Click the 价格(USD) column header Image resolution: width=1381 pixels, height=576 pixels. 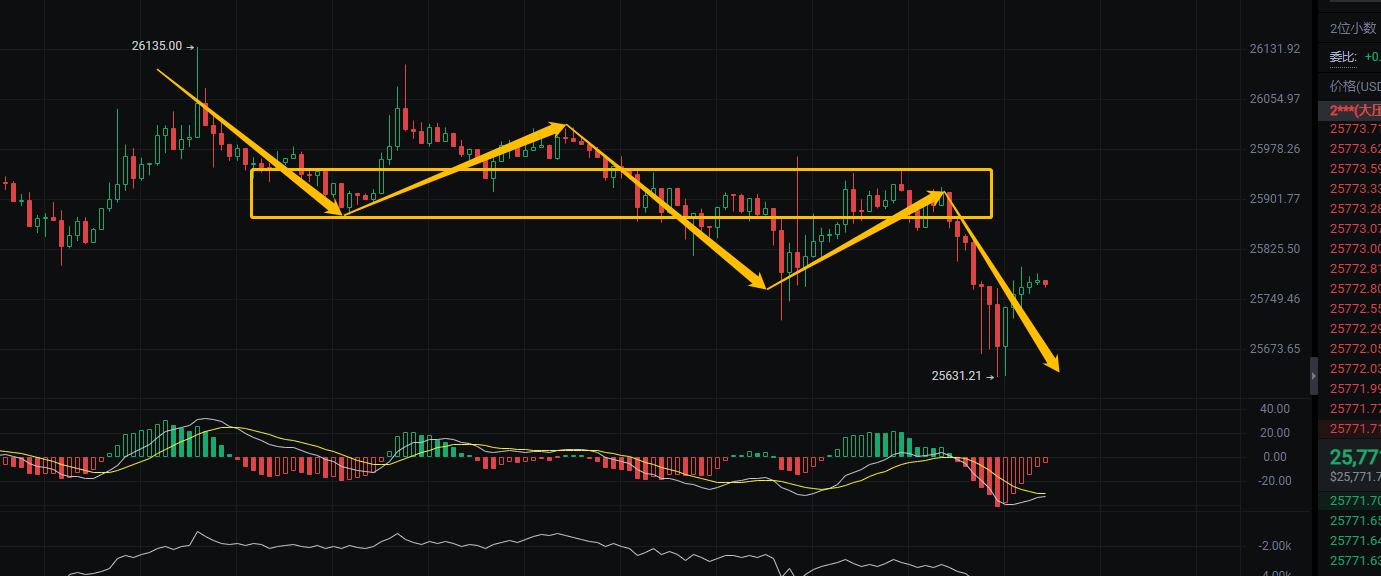[x=1354, y=87]
